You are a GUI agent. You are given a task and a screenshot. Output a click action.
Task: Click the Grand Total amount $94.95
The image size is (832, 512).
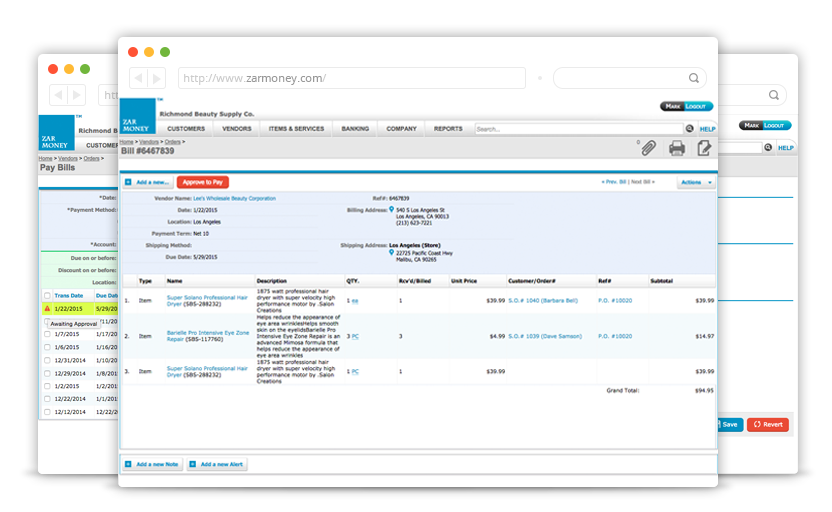click(704, 390)
